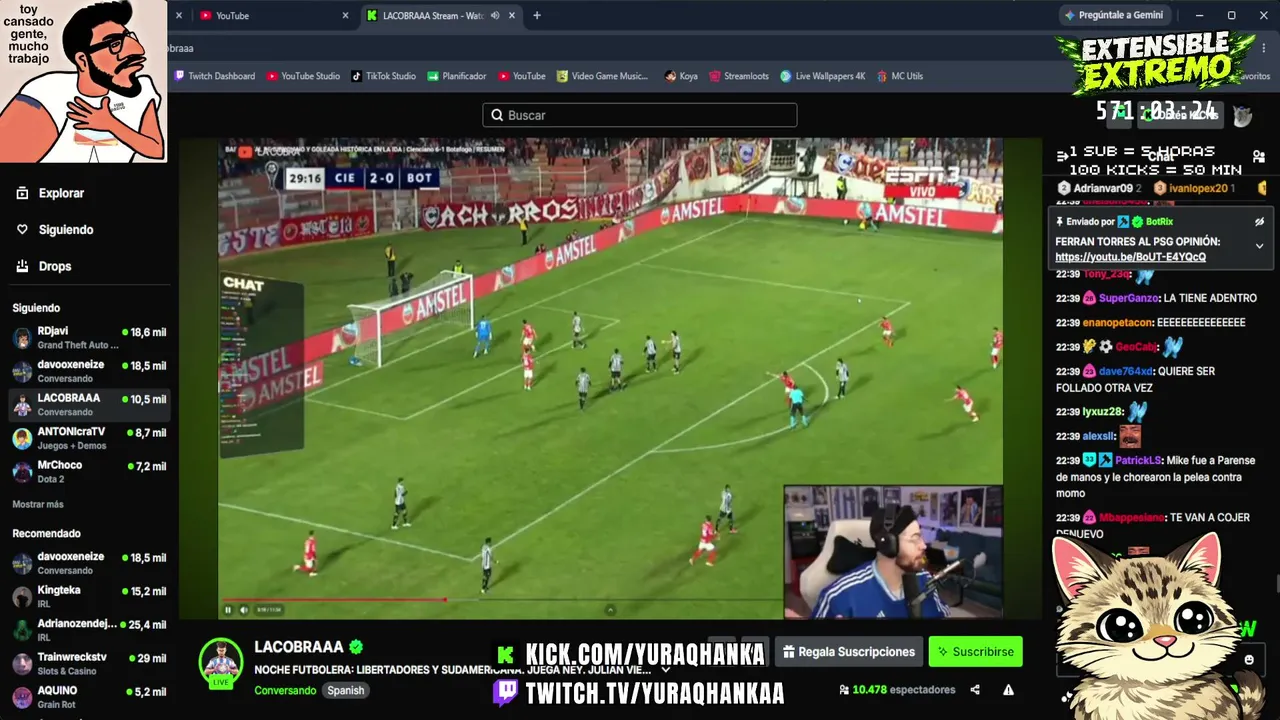Open the Drops section
Screen dimensions: 1280x720
43,266
